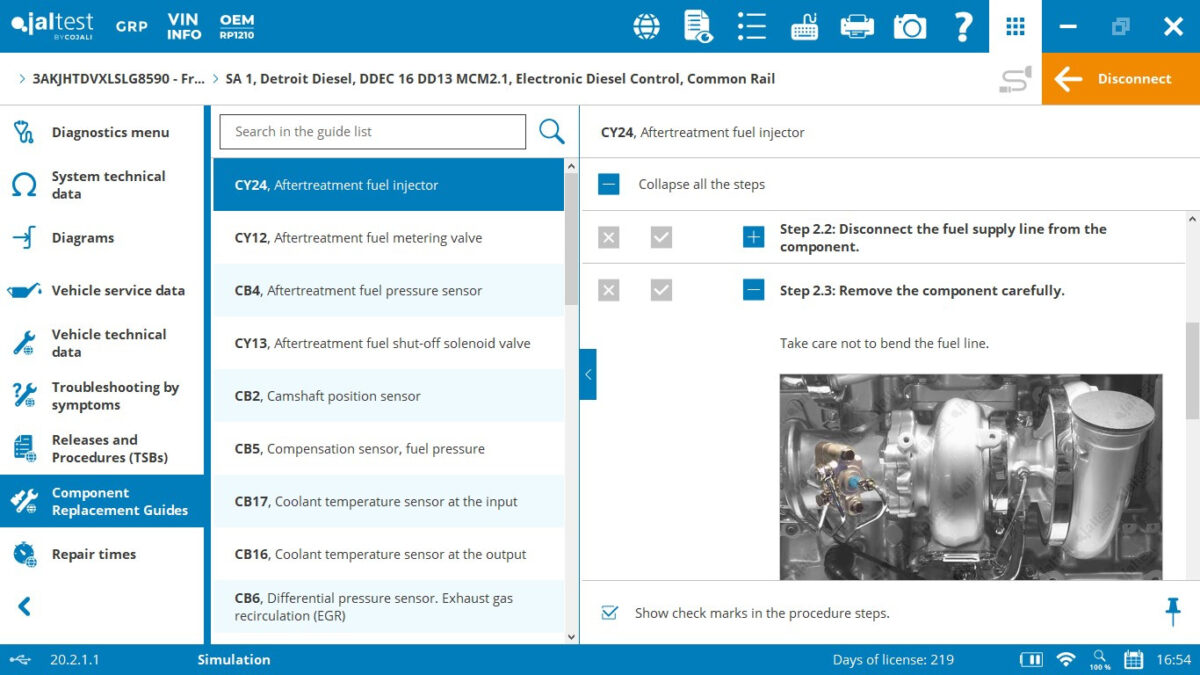The image size is (1200, 675).
Task: Open the screenshot camera tool
Action: [910, 26]
